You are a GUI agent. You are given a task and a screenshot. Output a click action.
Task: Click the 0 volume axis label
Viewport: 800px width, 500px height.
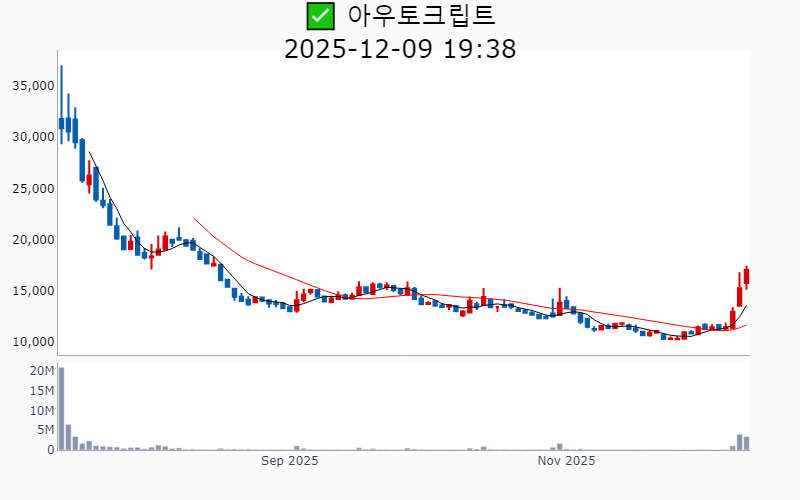[50, 450]
